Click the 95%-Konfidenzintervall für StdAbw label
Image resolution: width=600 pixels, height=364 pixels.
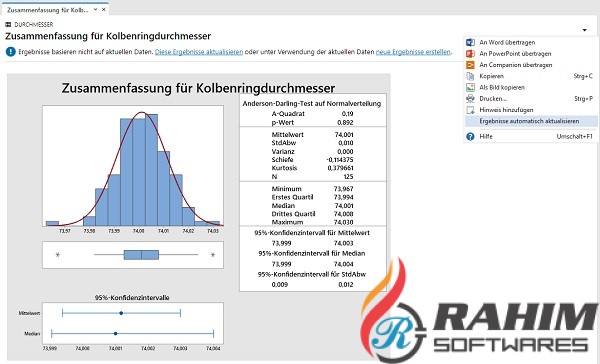coord(312,274)
